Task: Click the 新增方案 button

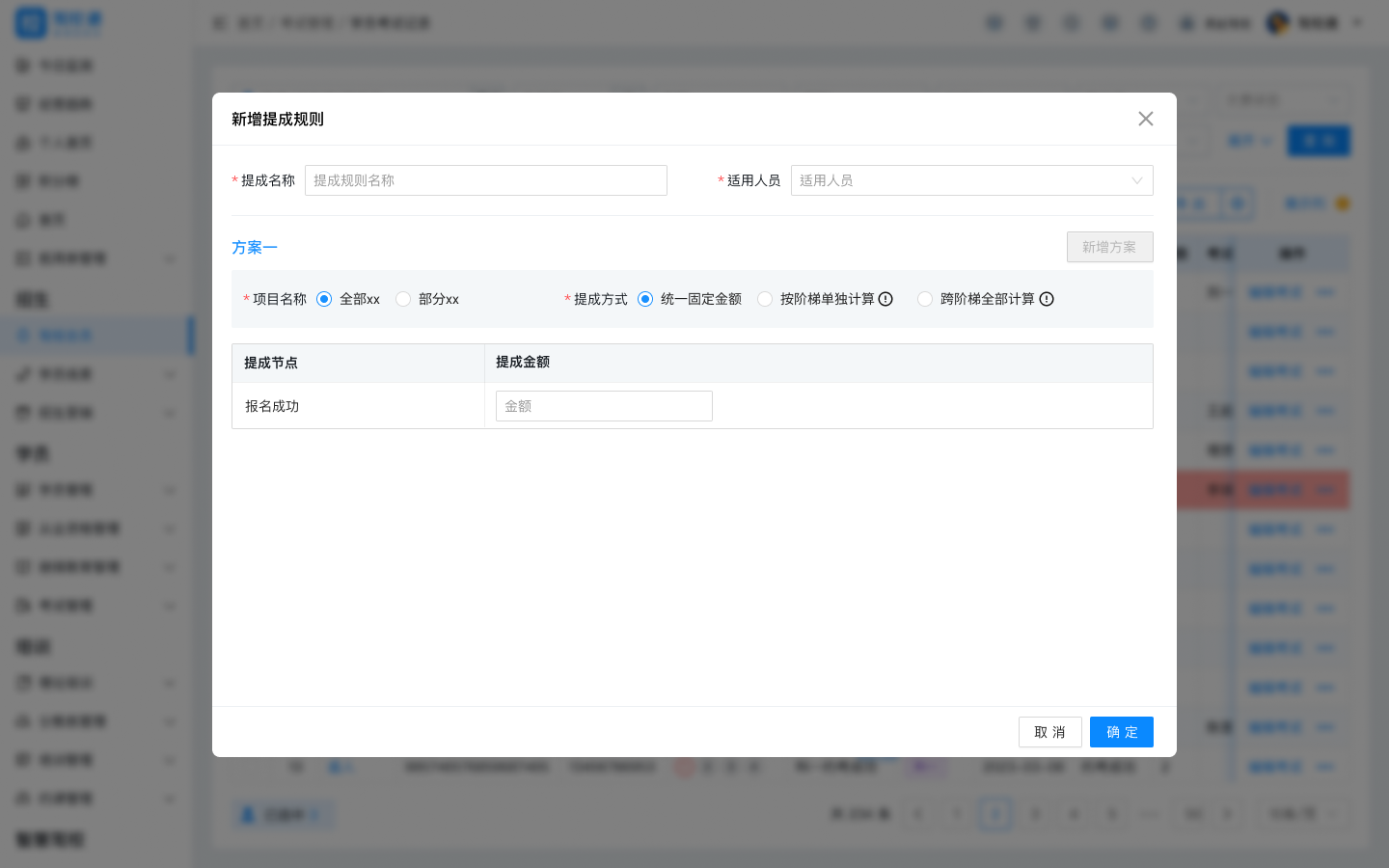Action: click(1110, 247)
